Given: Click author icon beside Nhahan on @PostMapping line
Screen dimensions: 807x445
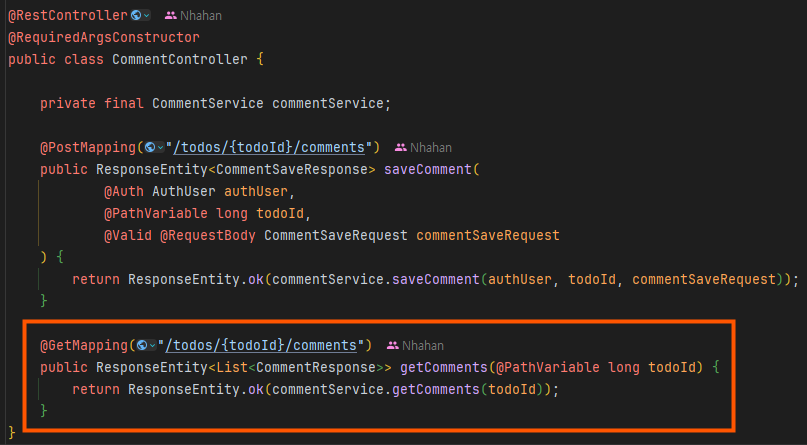Looking at the screenshot, I should point(401,148).
